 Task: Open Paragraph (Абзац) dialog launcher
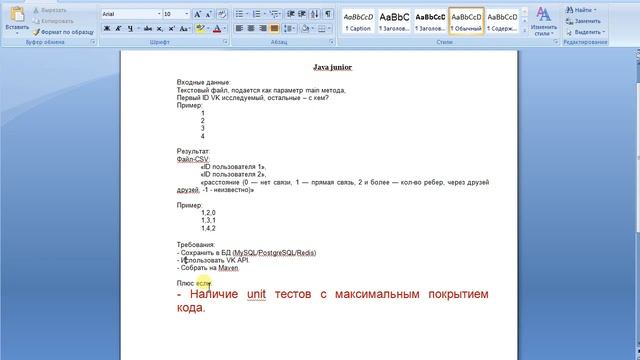331,42
